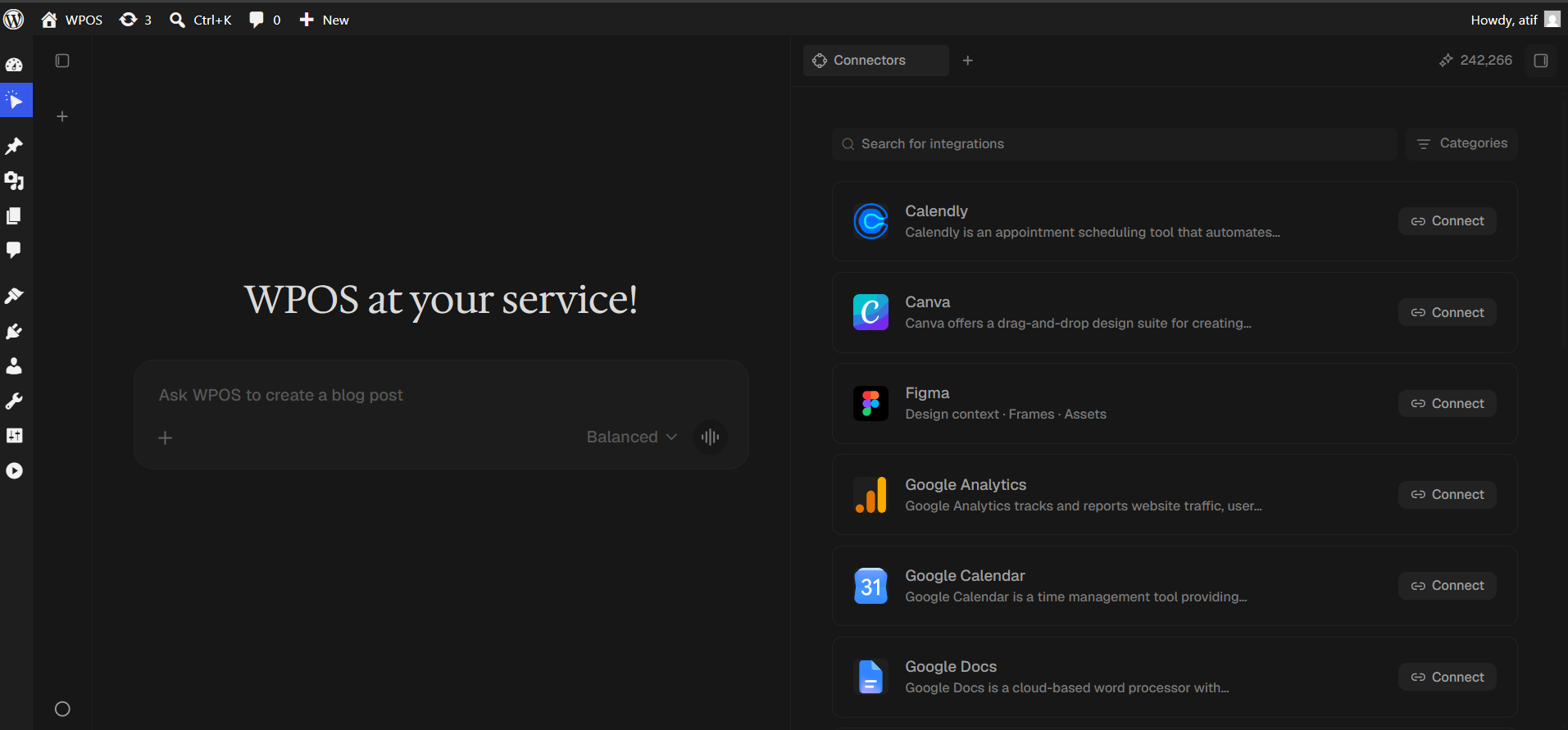Image resolution: width=1568 pixels, height=730 pixels.
Task: Connect the Calendly integration
Action: (x=1448, y=221)
